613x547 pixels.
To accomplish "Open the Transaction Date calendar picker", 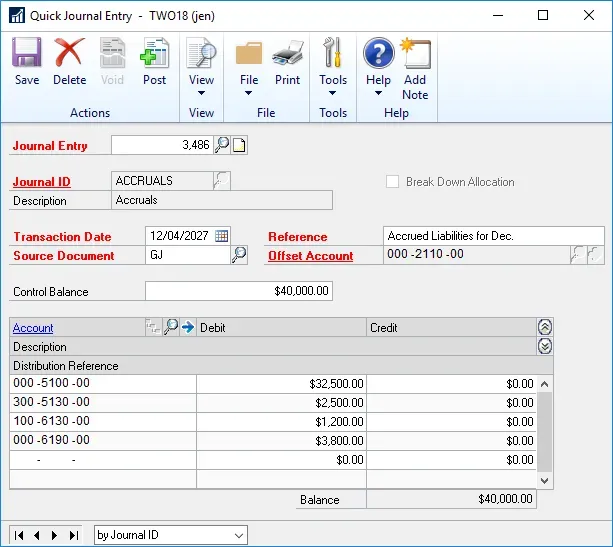I will pyautogui.click(x=222, y=236).
